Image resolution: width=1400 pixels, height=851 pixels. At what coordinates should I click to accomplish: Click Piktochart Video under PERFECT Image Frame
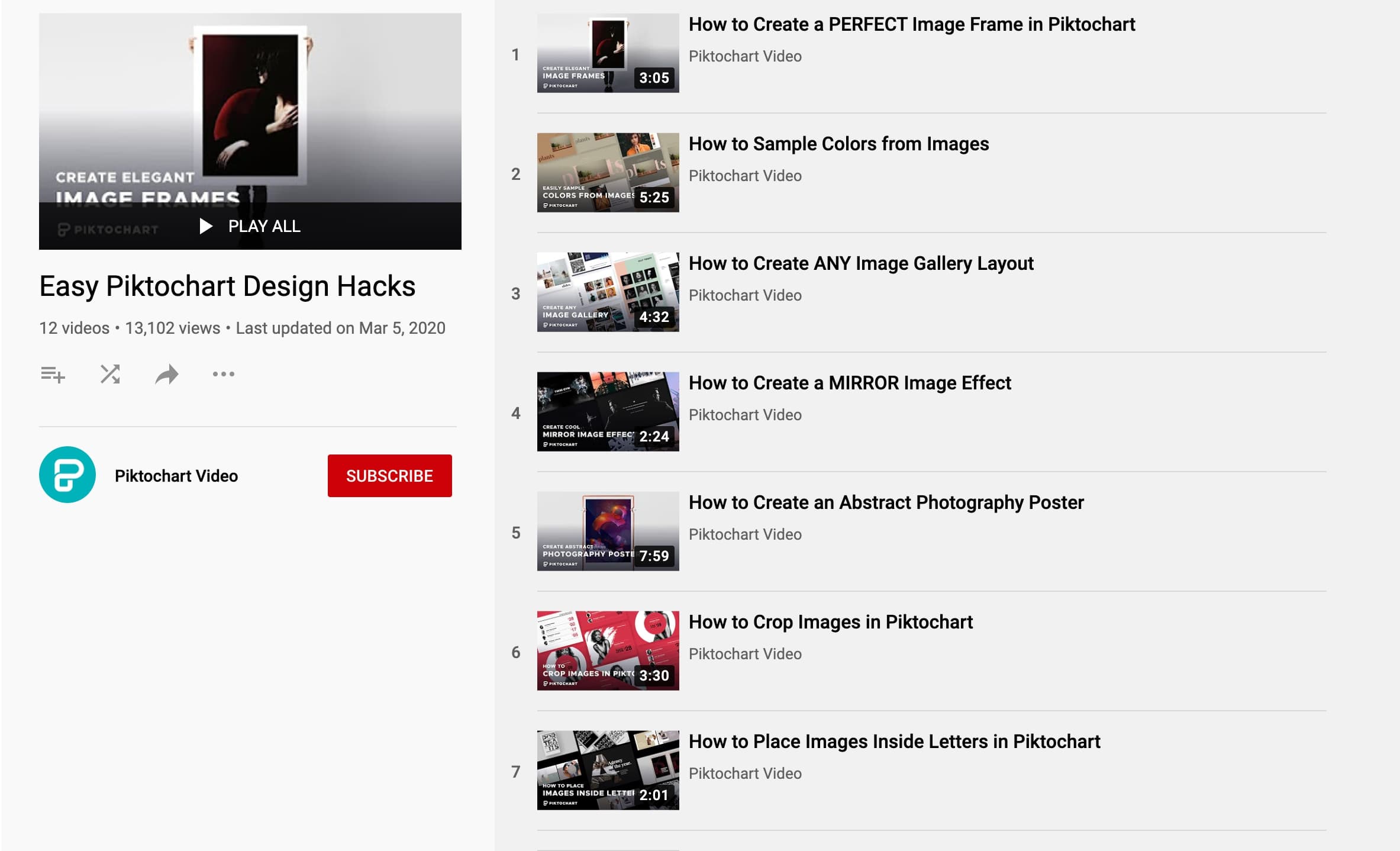(745, 56)
